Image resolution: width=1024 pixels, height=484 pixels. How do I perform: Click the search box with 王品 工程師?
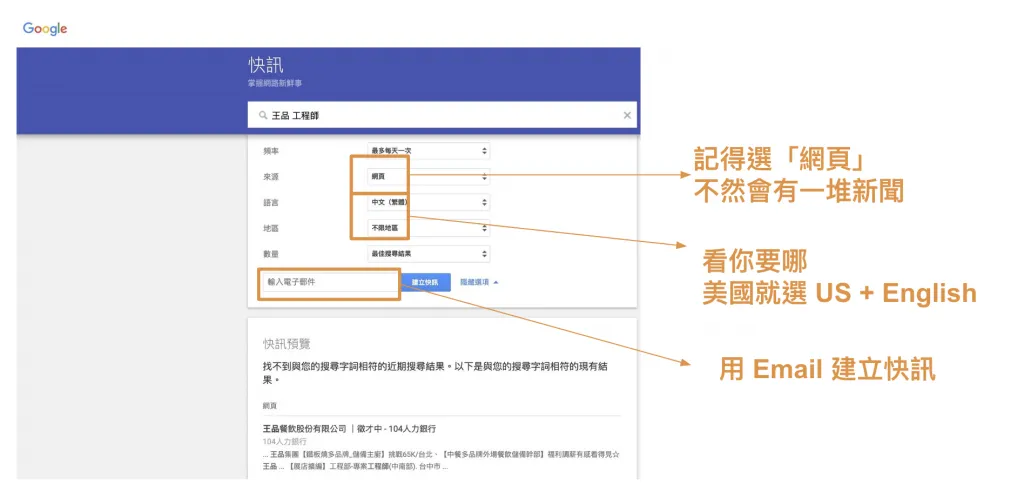pos(442,115)
